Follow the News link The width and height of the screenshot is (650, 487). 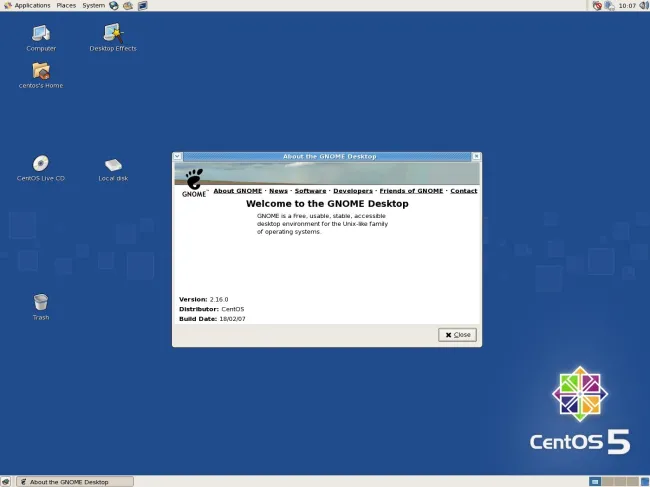pos(278,191)
